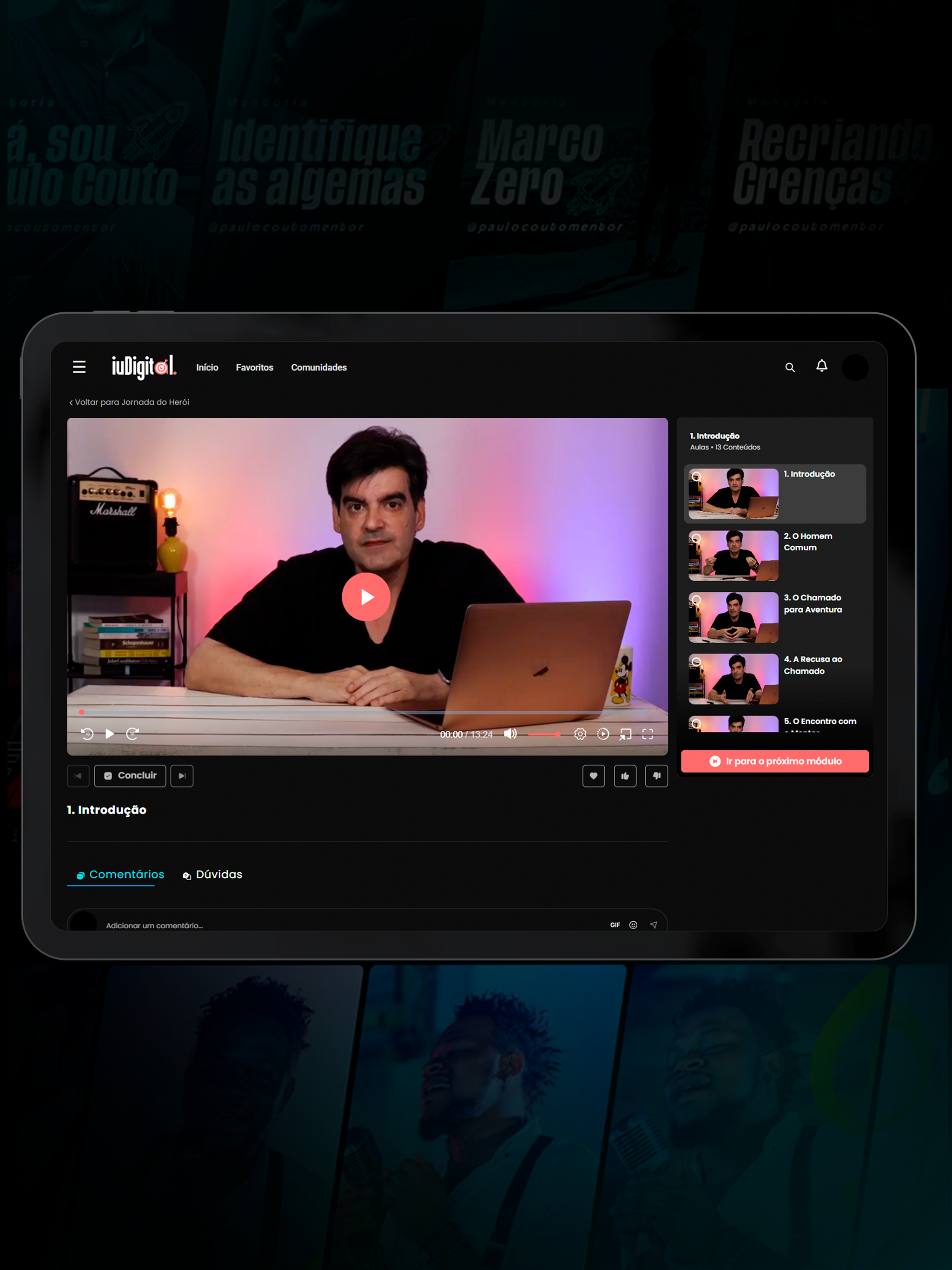This screenshot has width=952, height=1270.
Task: Click the next lesson button
Action: (x=182, y=776)
